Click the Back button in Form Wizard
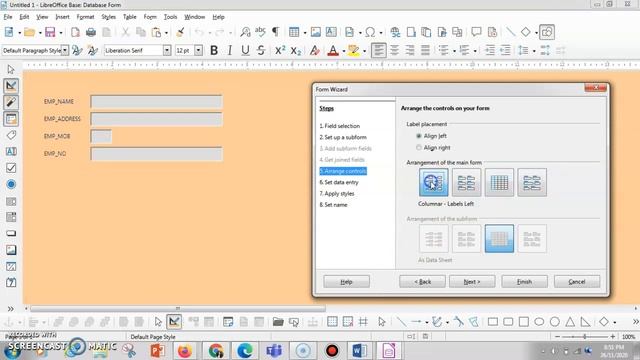The height and width of the screenshot is (360, 640). pyautogui.click(x=422, y=282)
